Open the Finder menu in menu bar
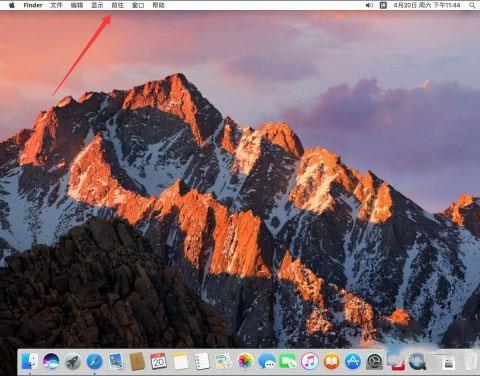This screenshot has width=480, height=376. click(x=33, y=5)
